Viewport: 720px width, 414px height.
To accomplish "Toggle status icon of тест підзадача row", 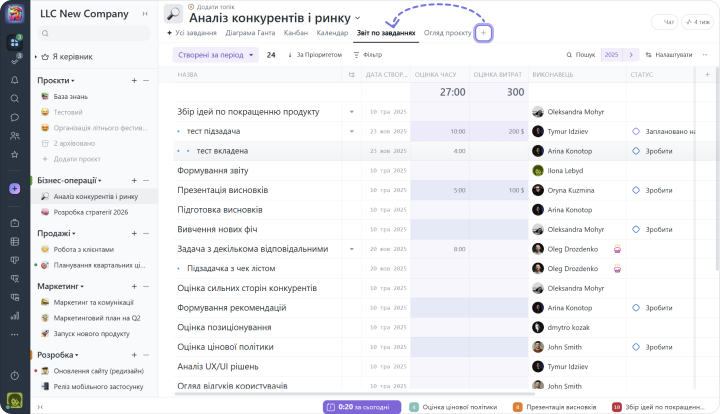I will [x=635, y=131].
